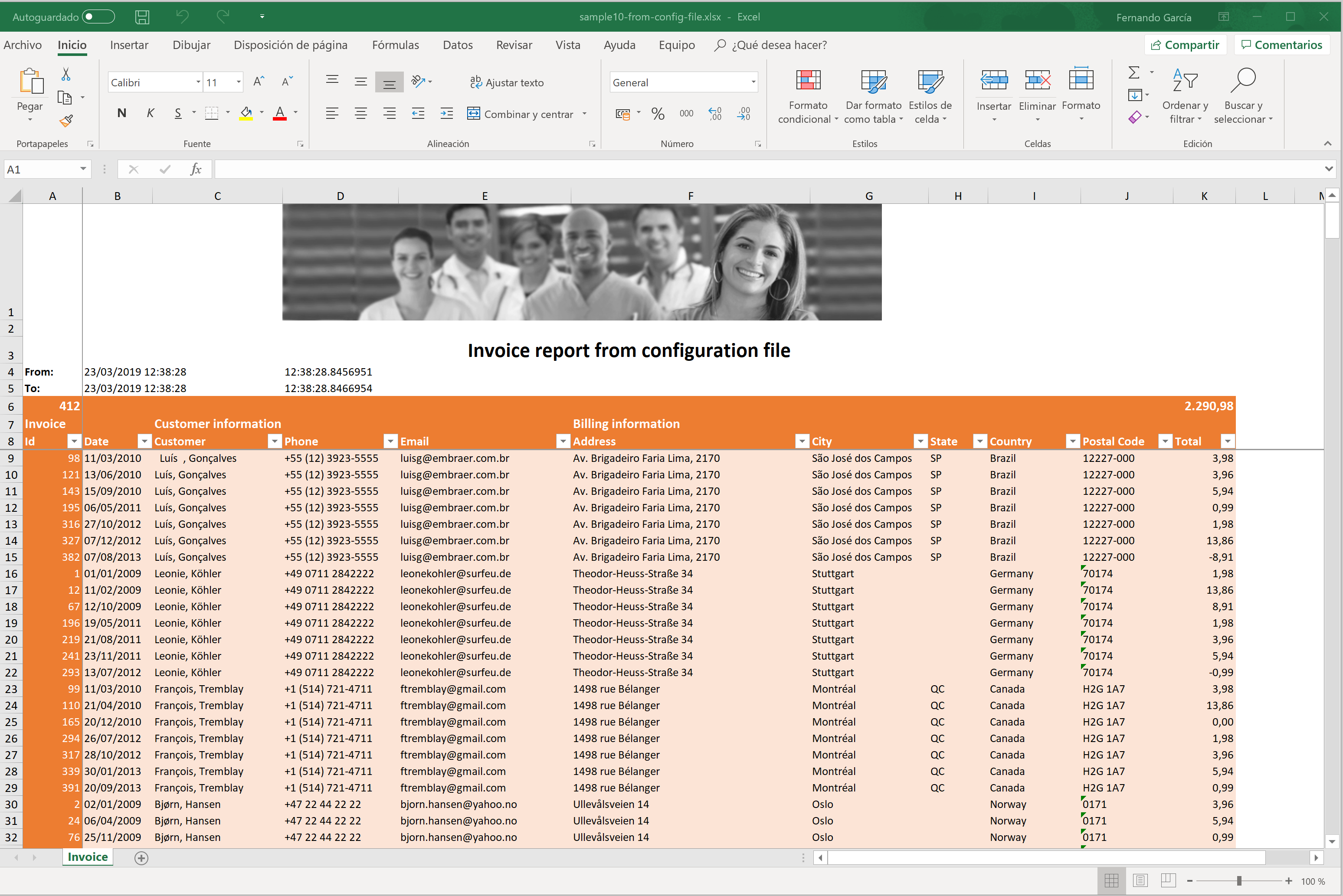Open the Country column filter dropdown
Image resolution: width=1343 pixels, height=896 pixels.
pyautogui.click(x=1073, y=441)
